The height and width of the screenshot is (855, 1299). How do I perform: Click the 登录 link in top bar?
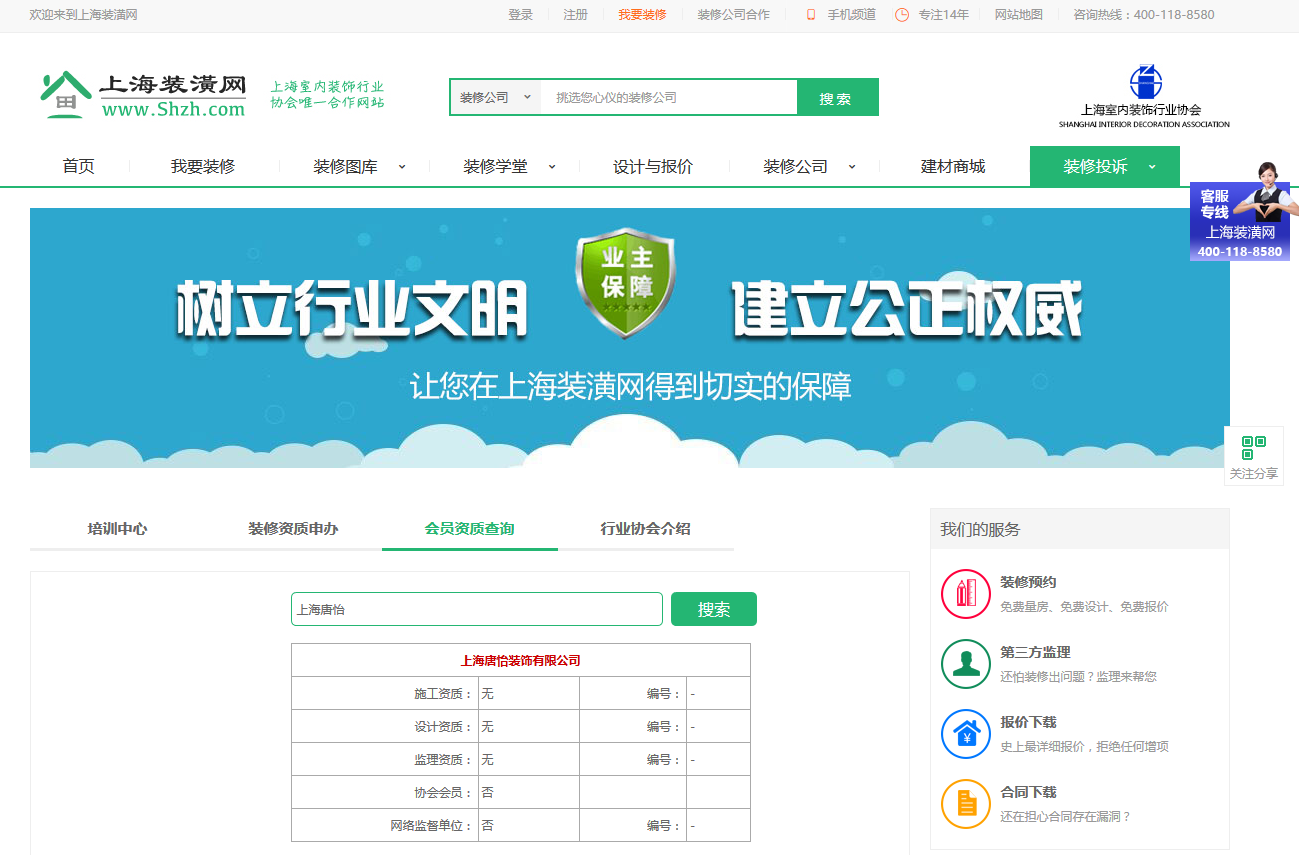pyautogui.click(x=520, y=15)
